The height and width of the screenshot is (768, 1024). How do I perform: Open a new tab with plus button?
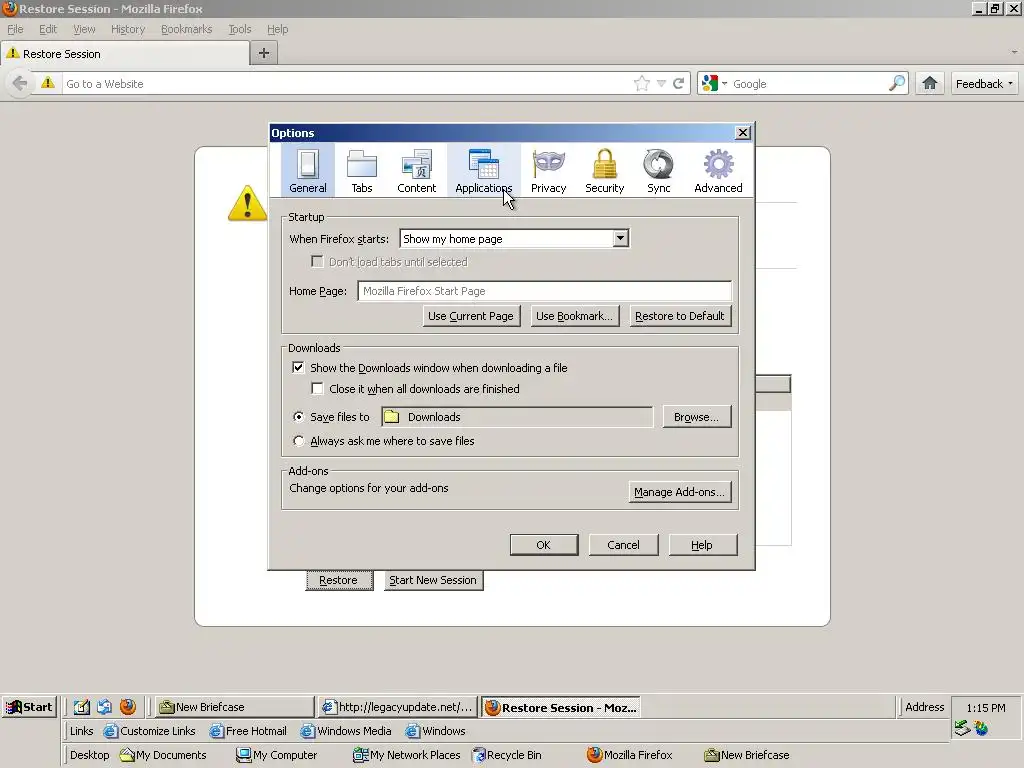pyautogui.click(x=264, y=53)
